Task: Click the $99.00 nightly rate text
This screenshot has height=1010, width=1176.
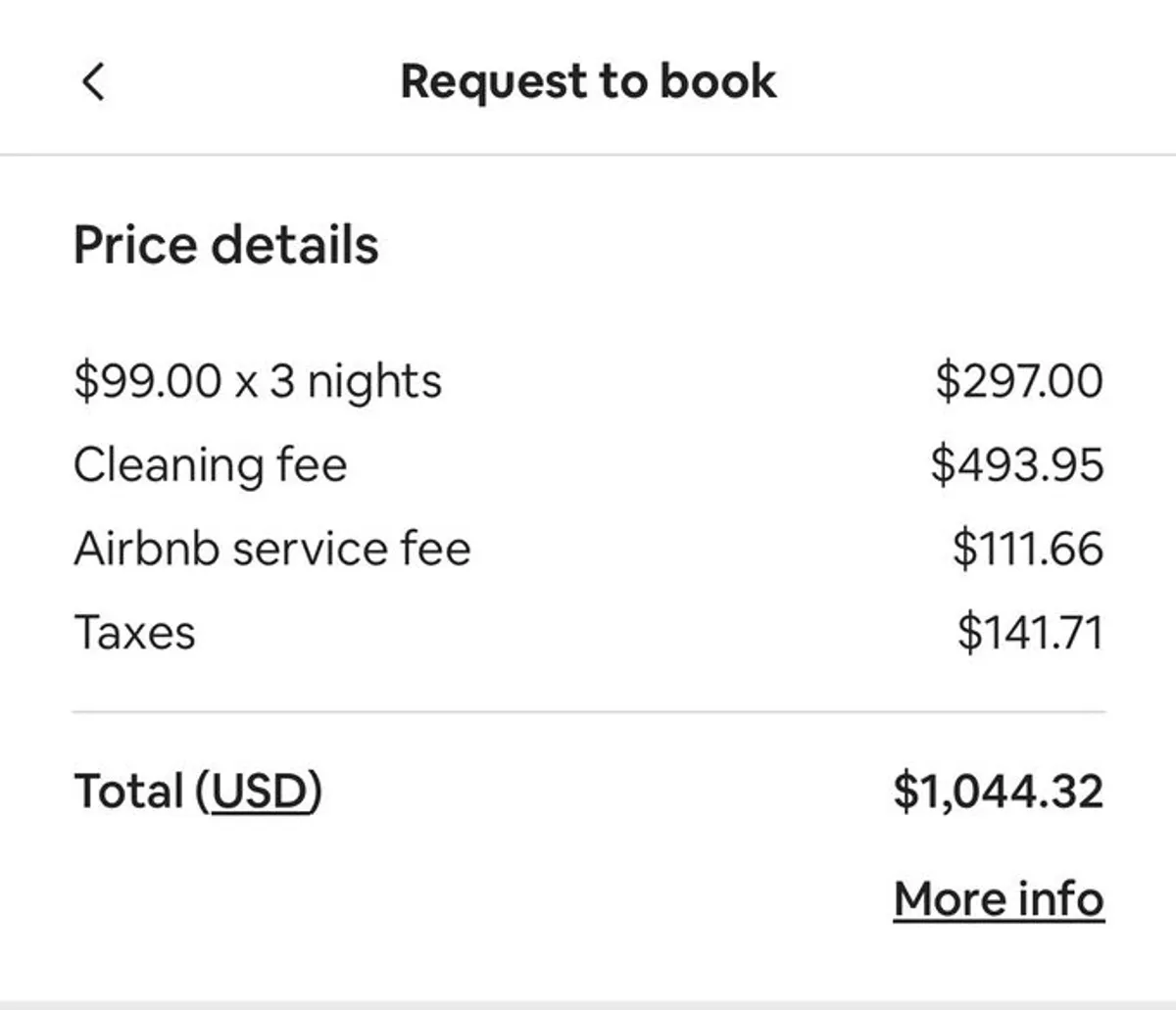Action: pos(148,381)
